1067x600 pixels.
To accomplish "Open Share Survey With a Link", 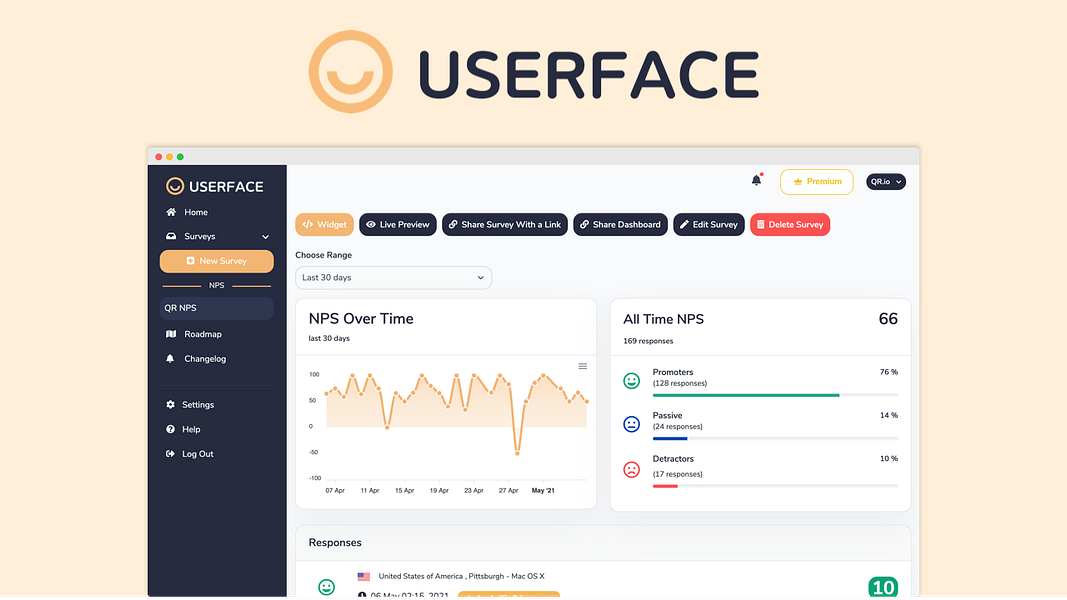I will tap(504, 224).
